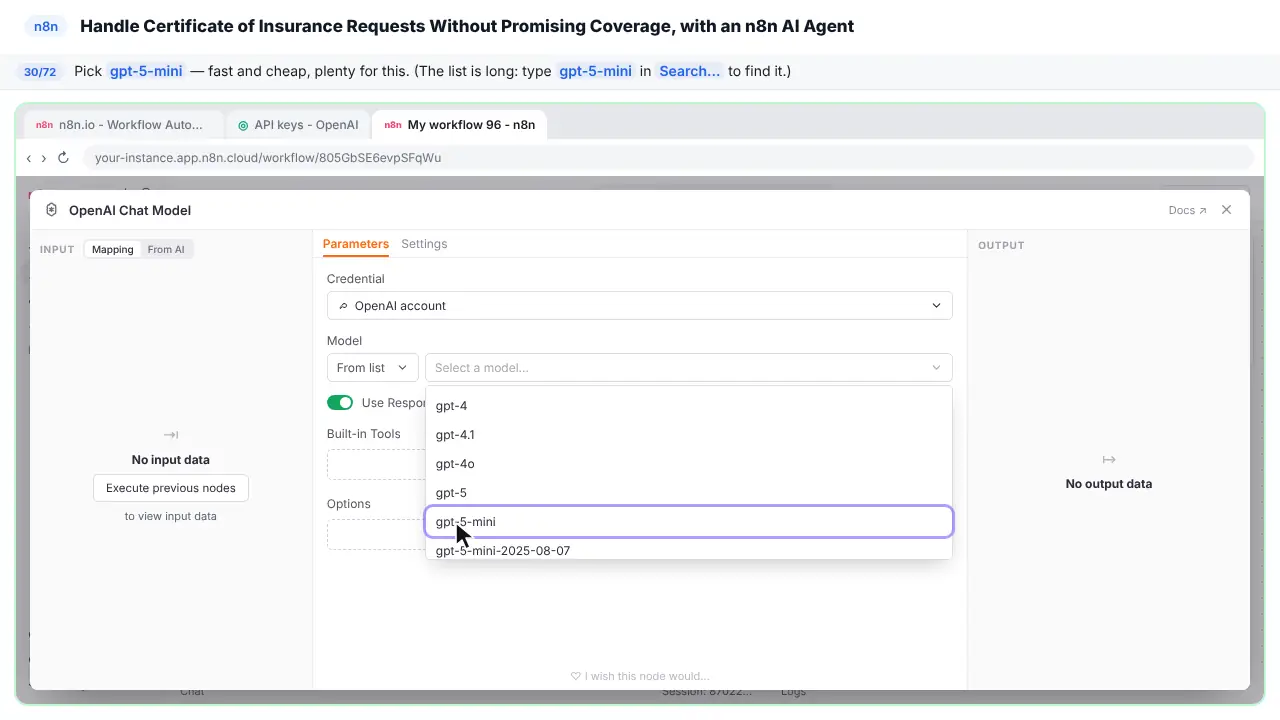Click the Execute previous nodes button

pos(171,488)
